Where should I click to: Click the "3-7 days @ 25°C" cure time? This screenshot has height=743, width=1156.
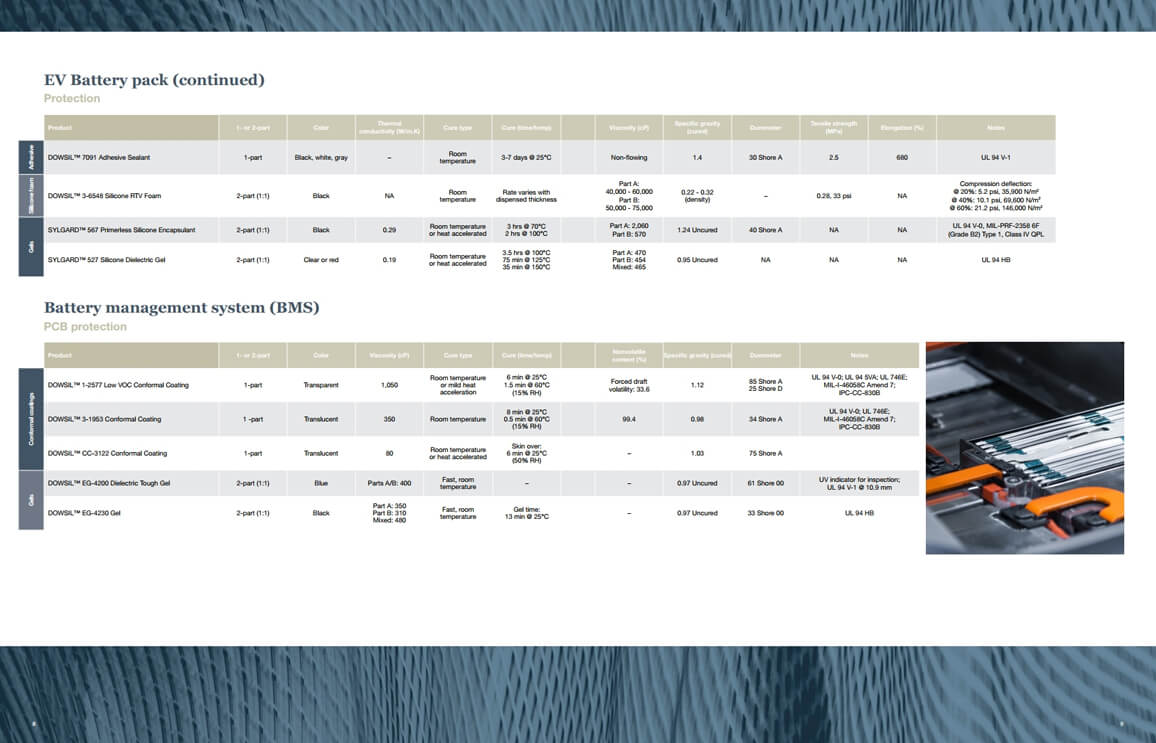point(526,158)
